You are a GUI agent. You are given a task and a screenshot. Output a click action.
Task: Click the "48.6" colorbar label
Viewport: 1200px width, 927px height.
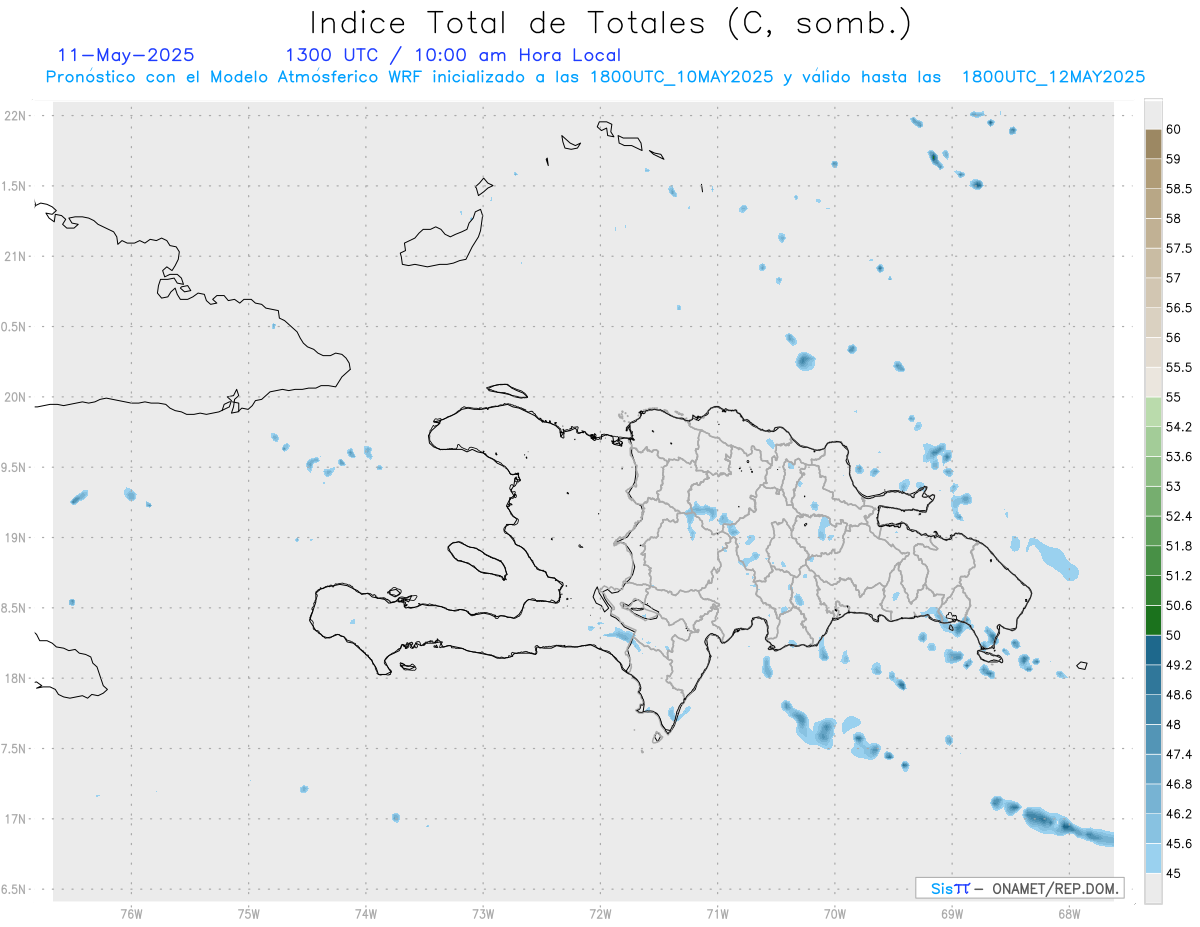point(1178,695)
